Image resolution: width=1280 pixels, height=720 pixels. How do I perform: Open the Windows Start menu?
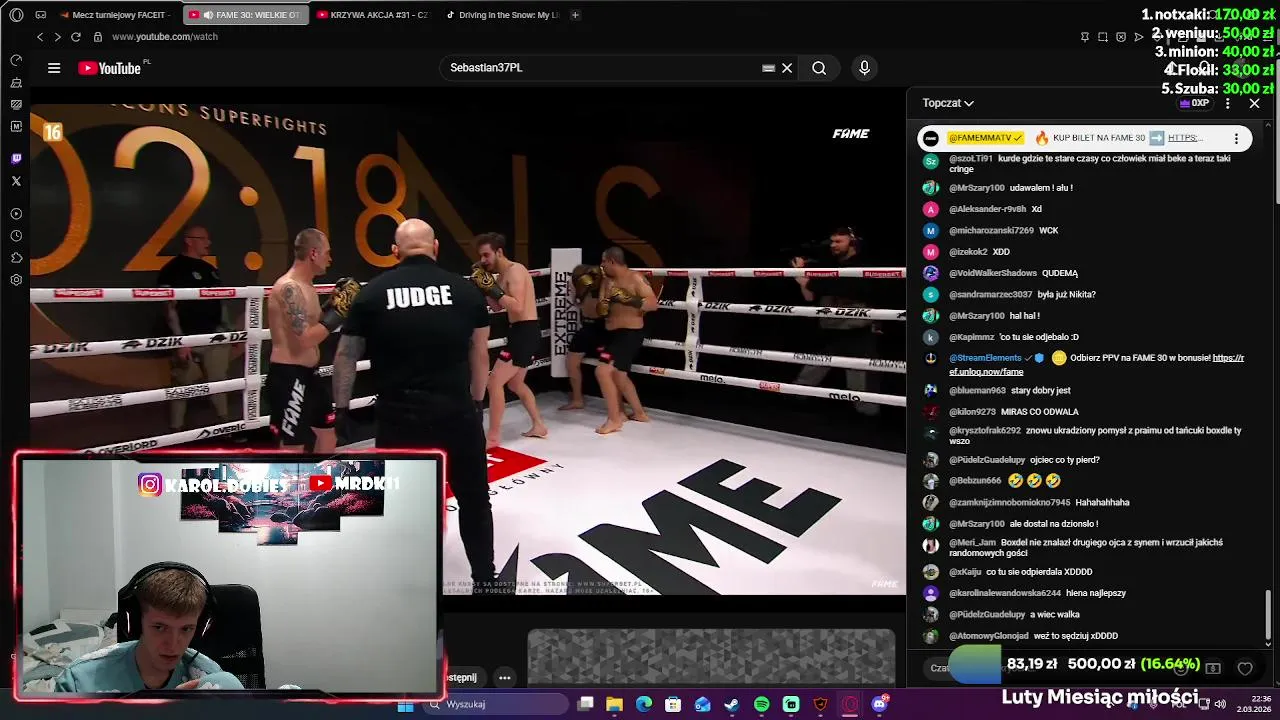click(x=405, y=705)
